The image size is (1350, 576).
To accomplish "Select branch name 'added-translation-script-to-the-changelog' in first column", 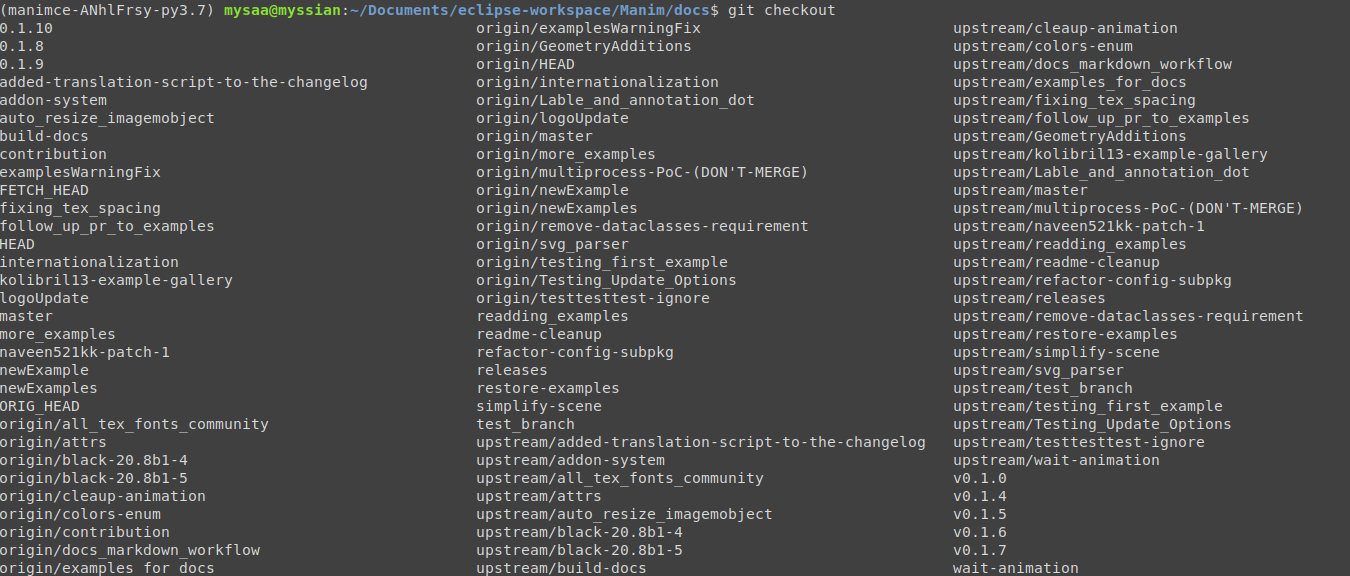I will [184, 82].
